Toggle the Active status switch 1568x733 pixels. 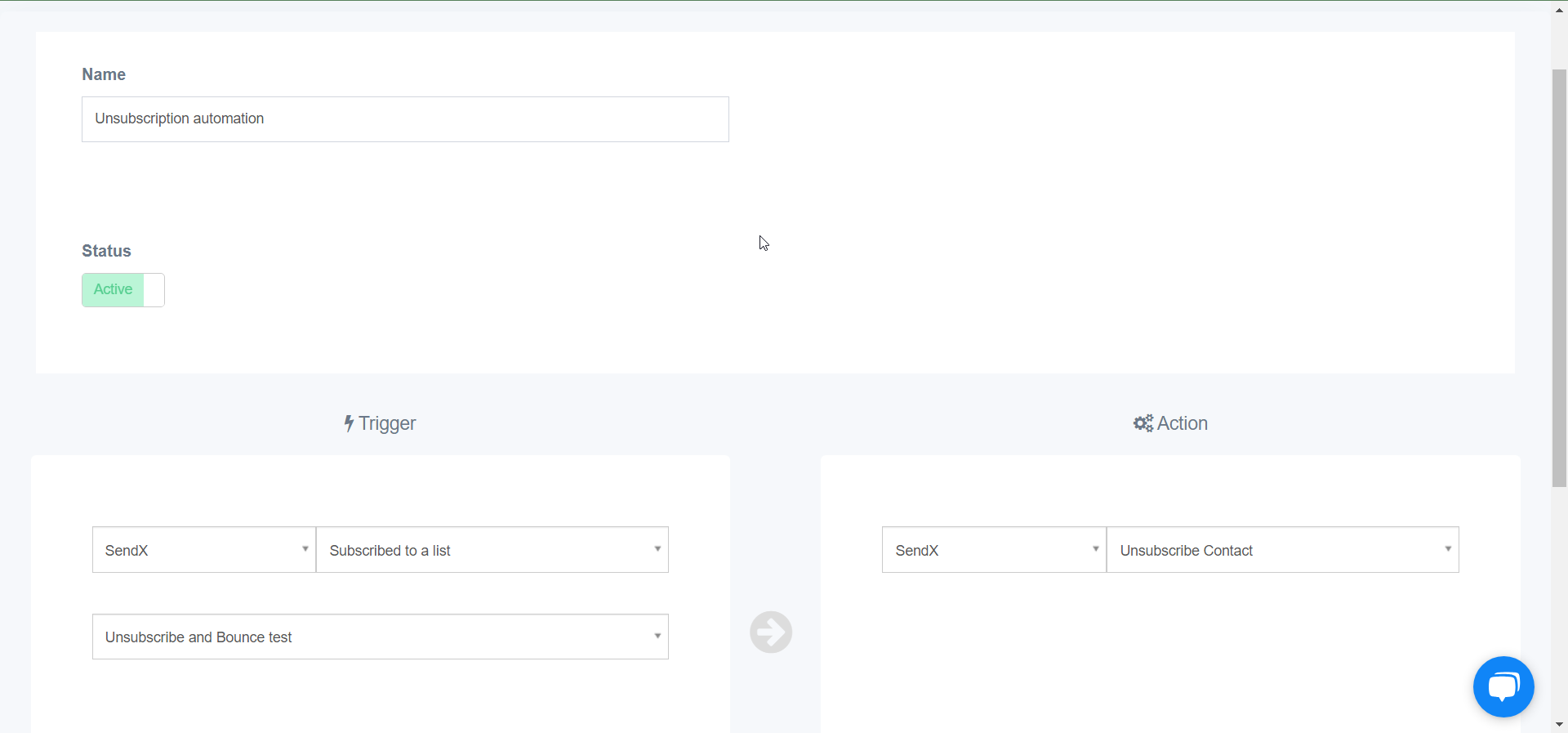click(123, 290)
